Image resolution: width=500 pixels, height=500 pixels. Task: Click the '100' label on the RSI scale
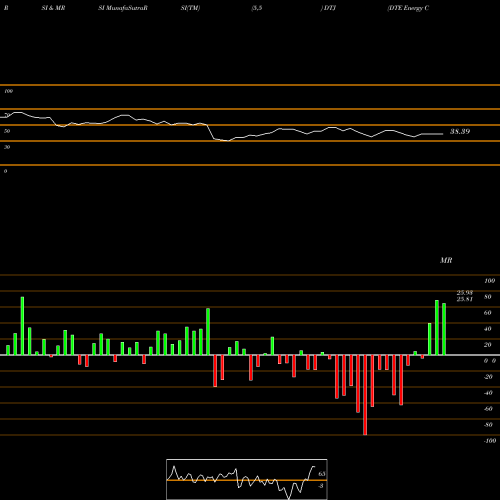coord(8,91)
